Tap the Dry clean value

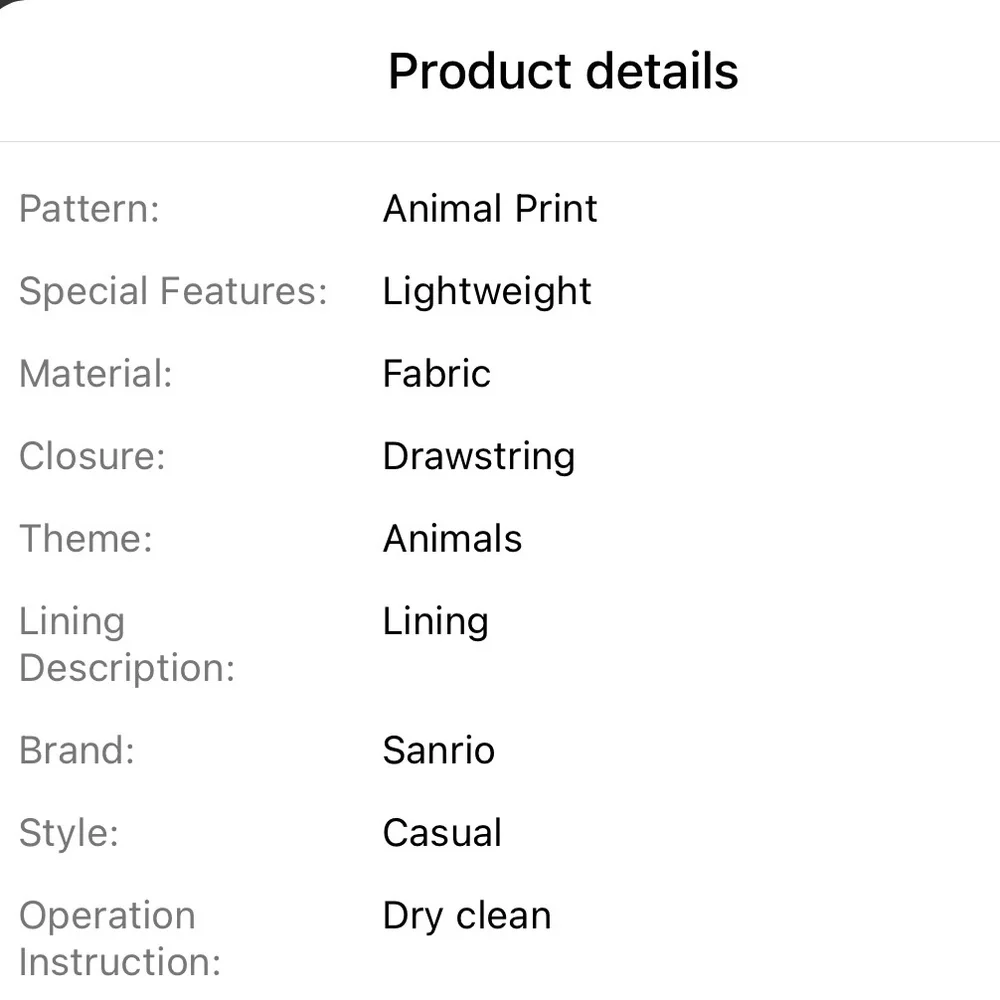[x=467, y=916]
